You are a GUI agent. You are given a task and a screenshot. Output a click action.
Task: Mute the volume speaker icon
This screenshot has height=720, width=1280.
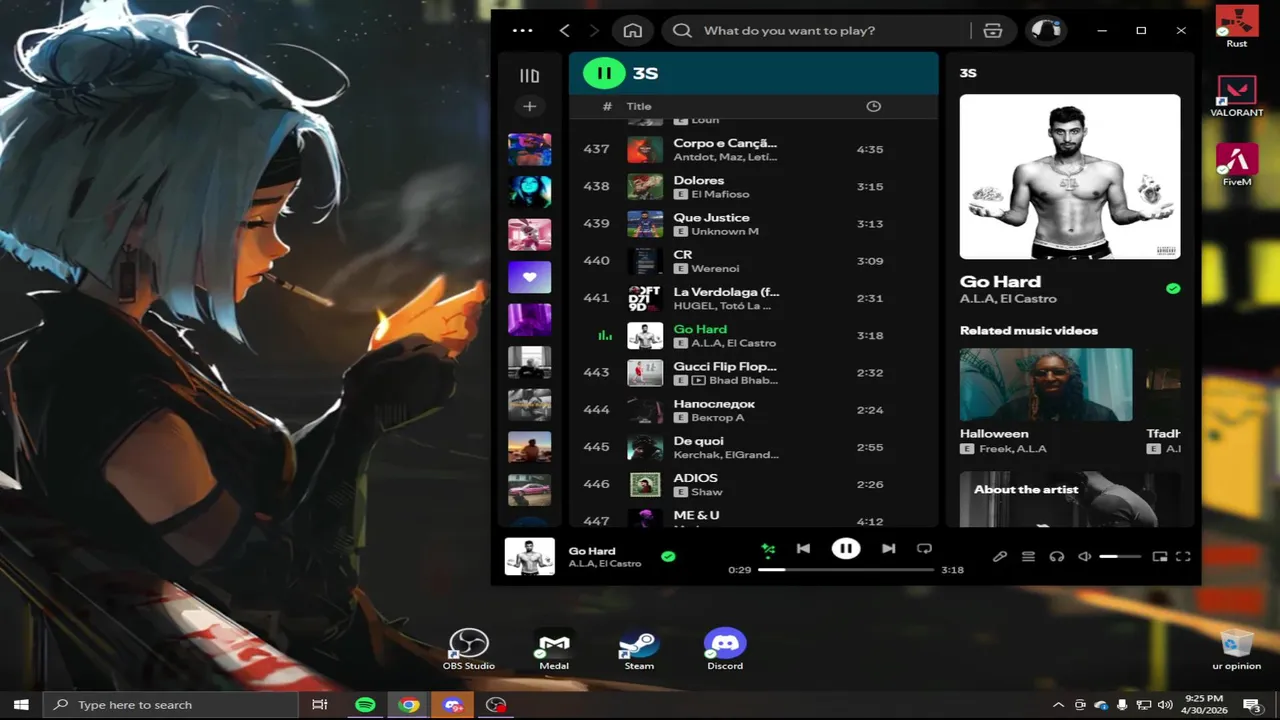pyautogui.click(x=1084, y=557)
